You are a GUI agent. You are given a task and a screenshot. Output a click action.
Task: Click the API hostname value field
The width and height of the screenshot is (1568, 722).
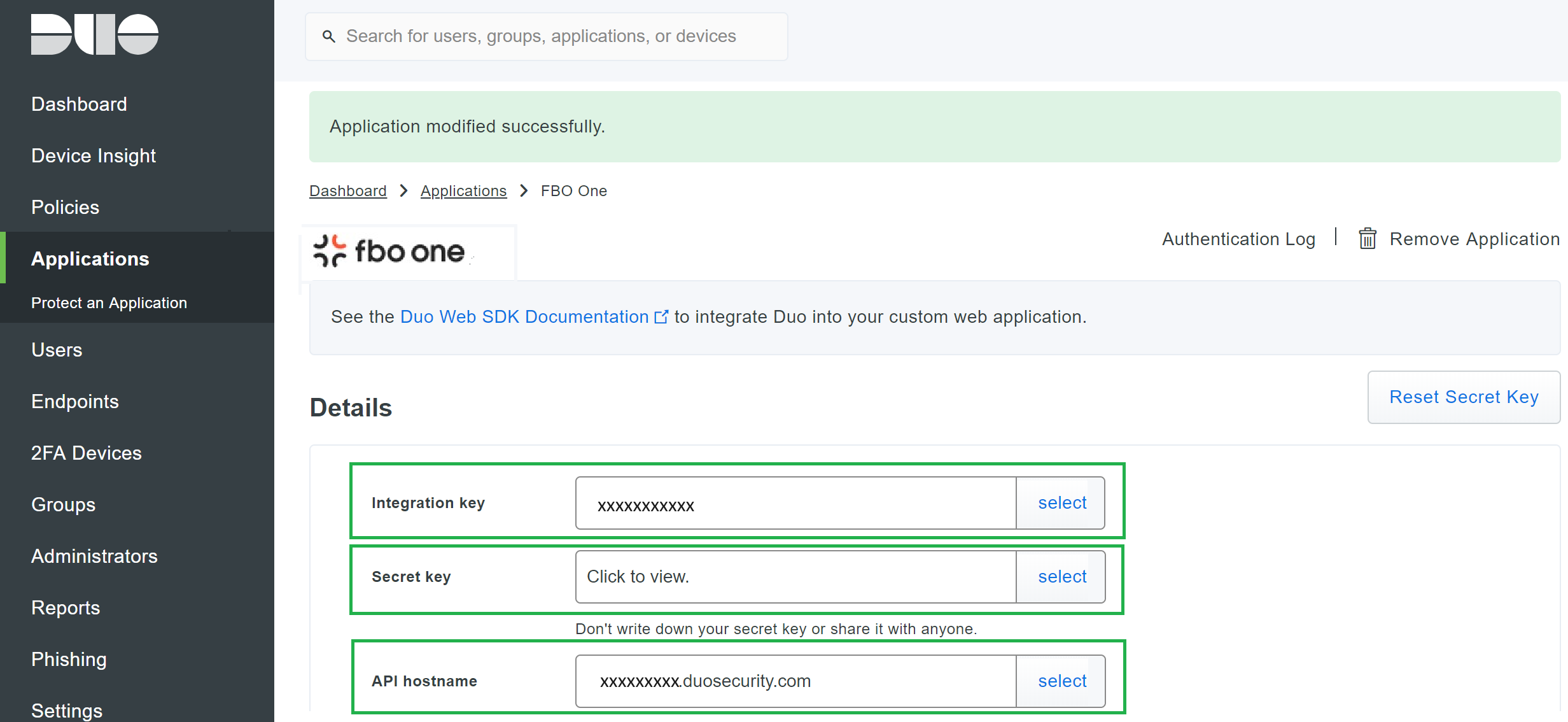(796, 681)
